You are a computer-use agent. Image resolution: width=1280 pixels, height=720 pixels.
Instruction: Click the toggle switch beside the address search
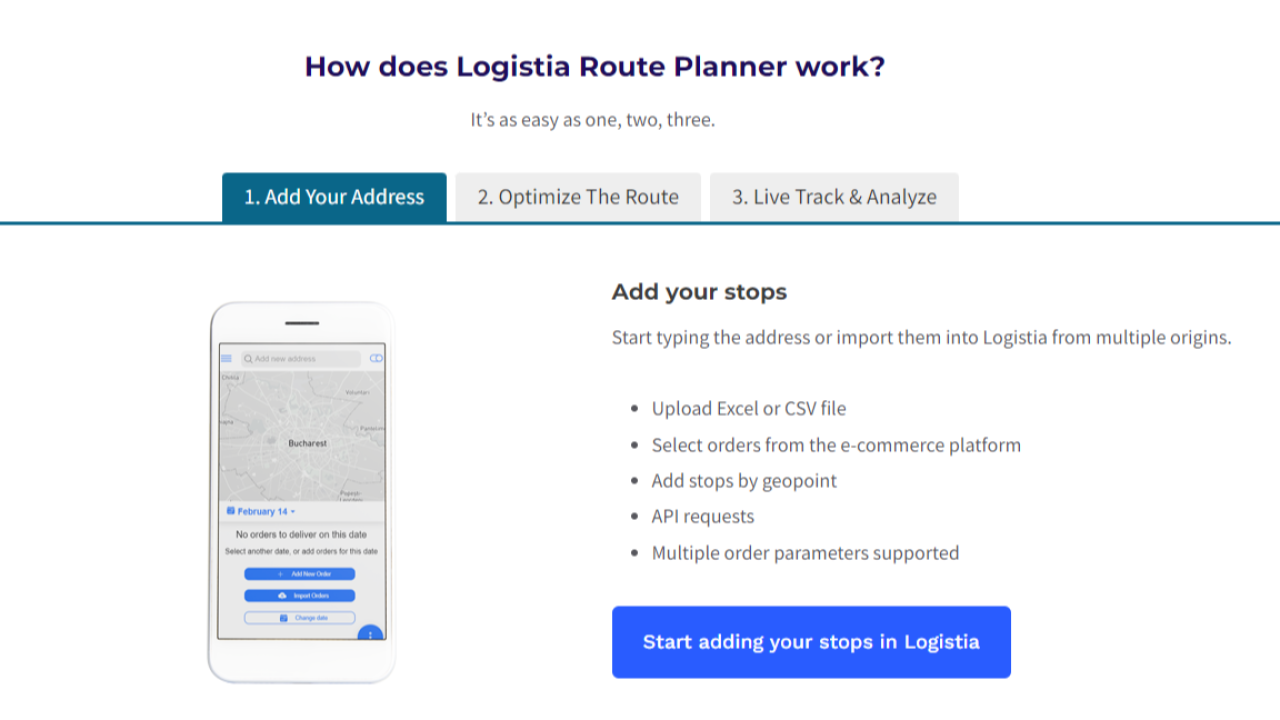coord(376,358)
